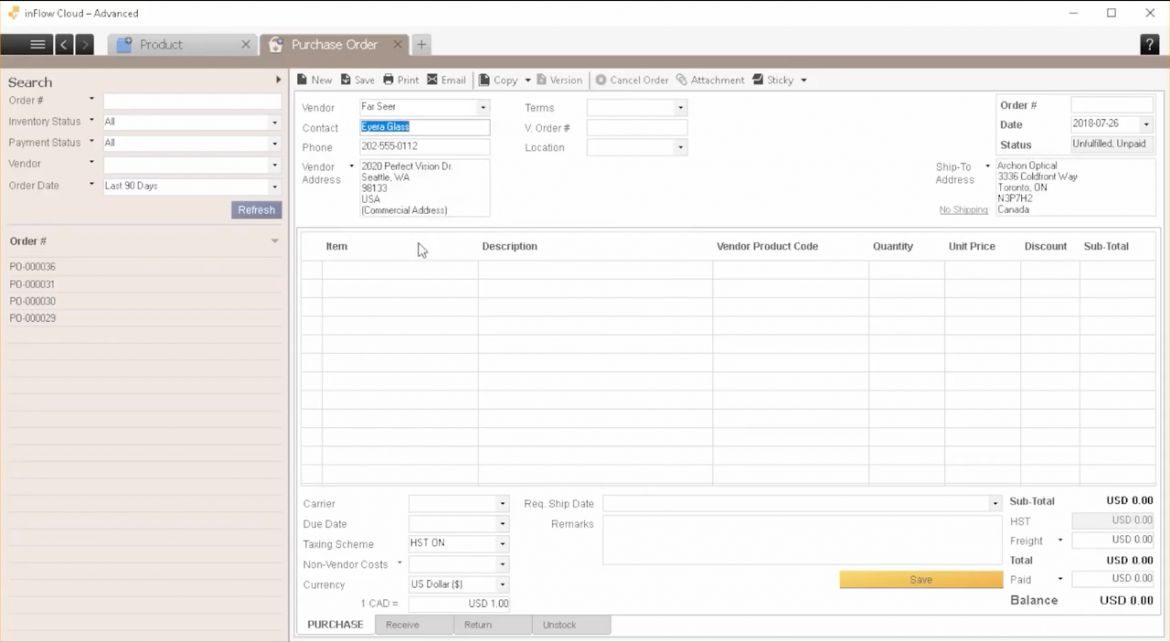The height and width of the screenshot is (642, 1170).
Task: Click the New order icon in toolbar
Action: click(313, 79)
